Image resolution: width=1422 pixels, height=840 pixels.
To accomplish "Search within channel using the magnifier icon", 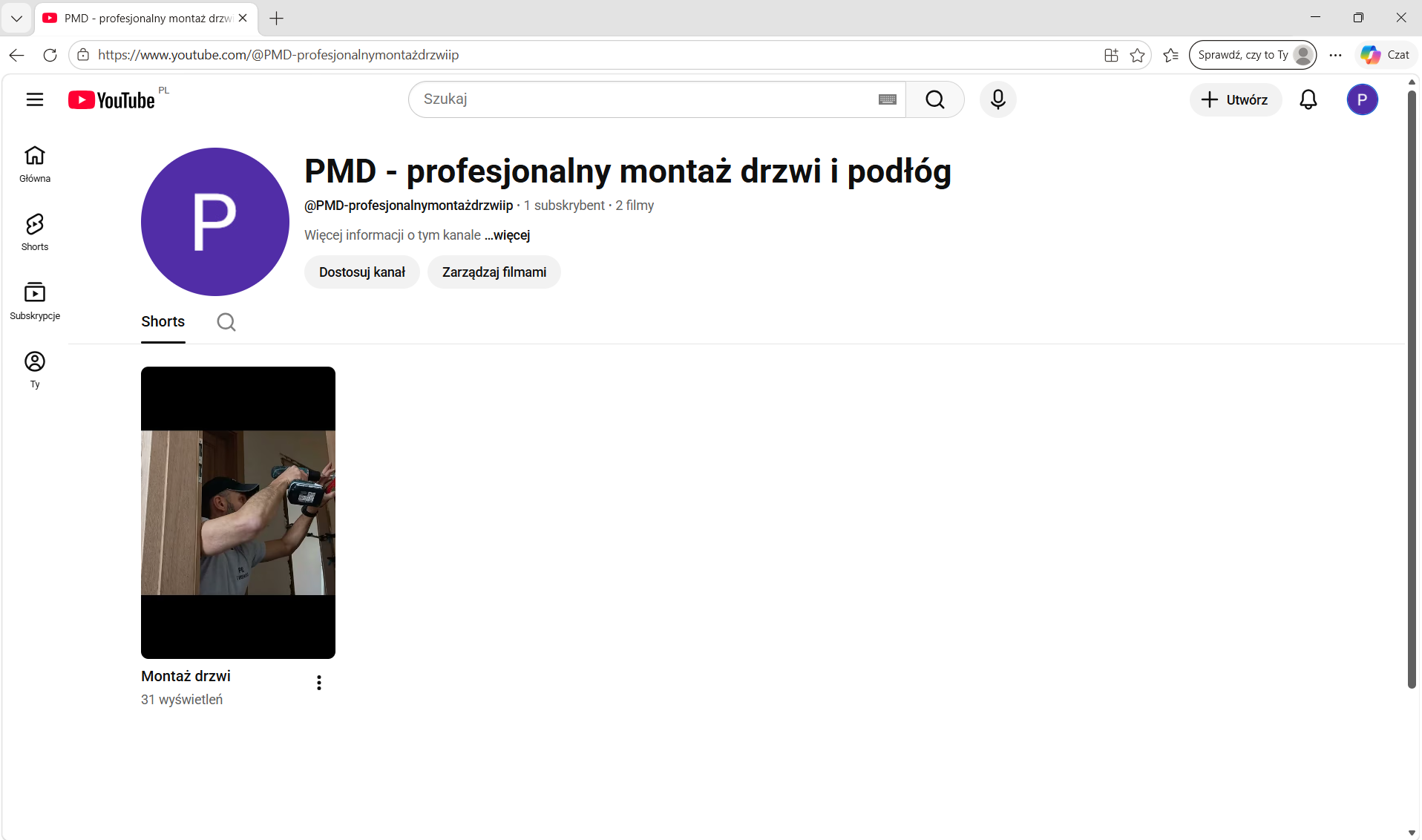I will coord(226,322).
